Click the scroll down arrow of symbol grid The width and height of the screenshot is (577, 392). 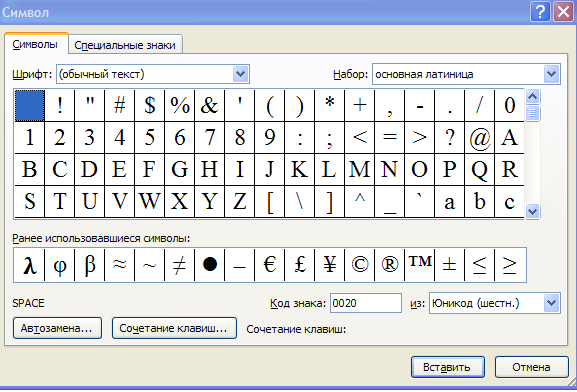532,212
